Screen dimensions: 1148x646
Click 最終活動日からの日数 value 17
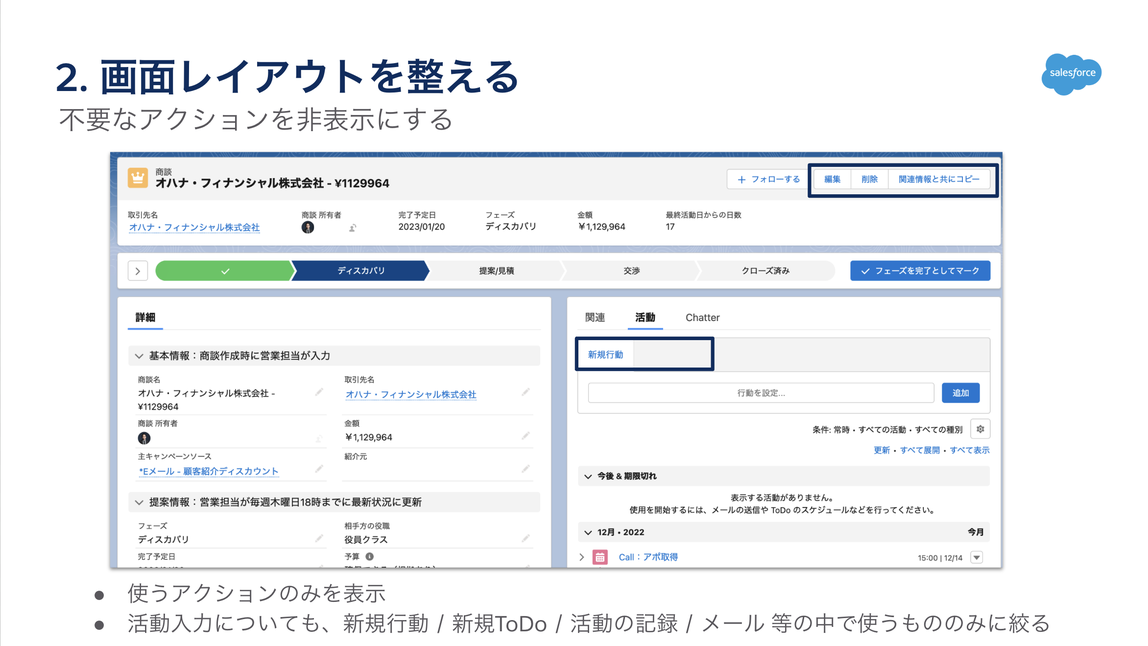[x=670, y=227]
